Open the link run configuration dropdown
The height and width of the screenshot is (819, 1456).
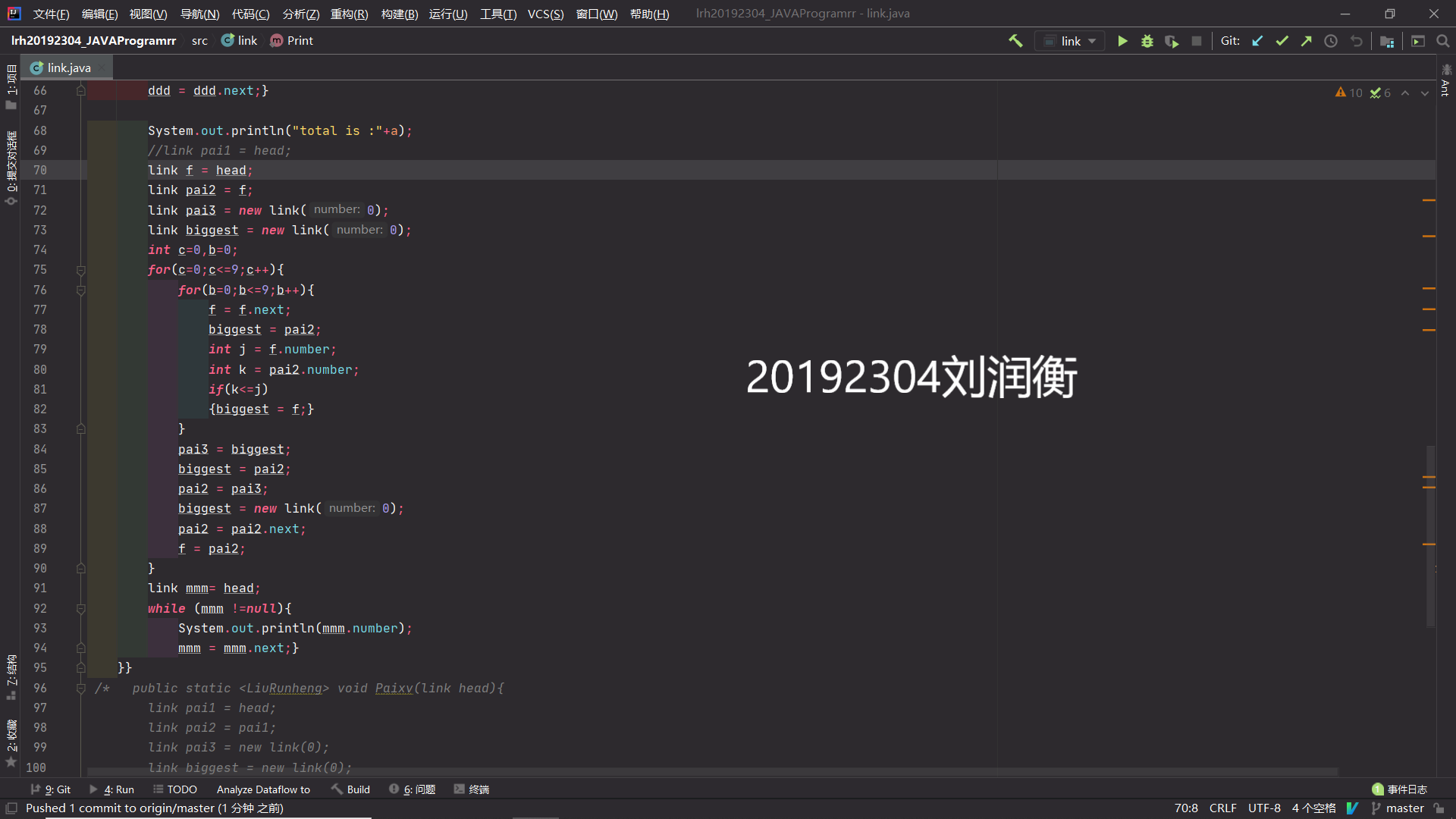click(x=1069, y=41)
